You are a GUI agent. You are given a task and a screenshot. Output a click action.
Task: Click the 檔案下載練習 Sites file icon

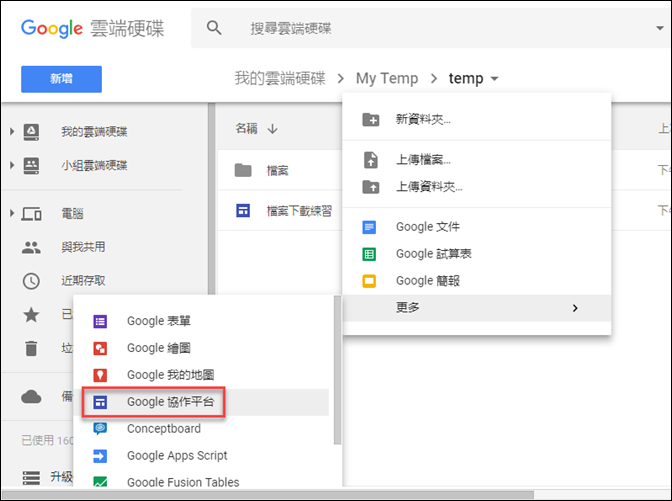point(243,210)
